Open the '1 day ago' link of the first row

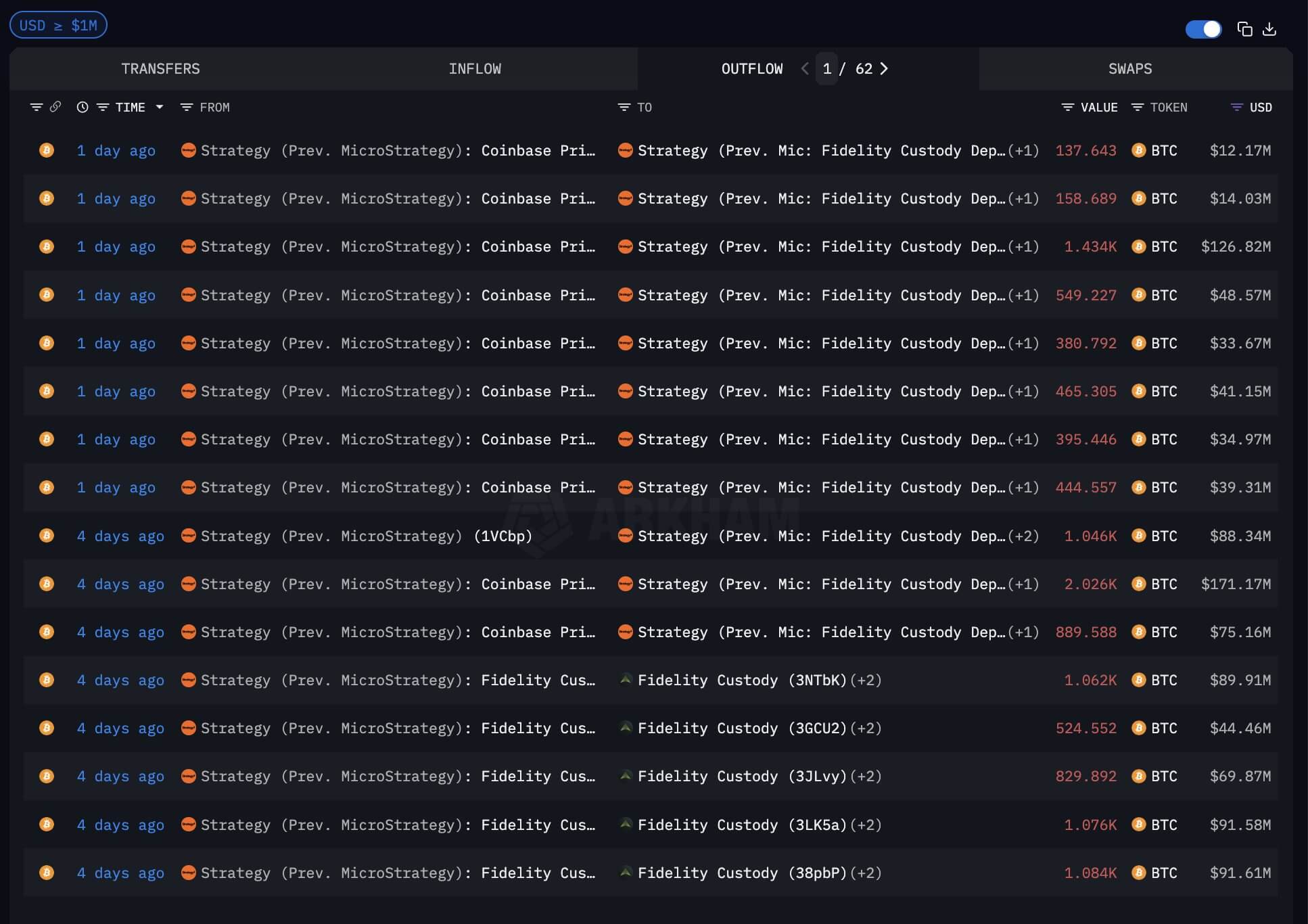(x=116, y=150)
